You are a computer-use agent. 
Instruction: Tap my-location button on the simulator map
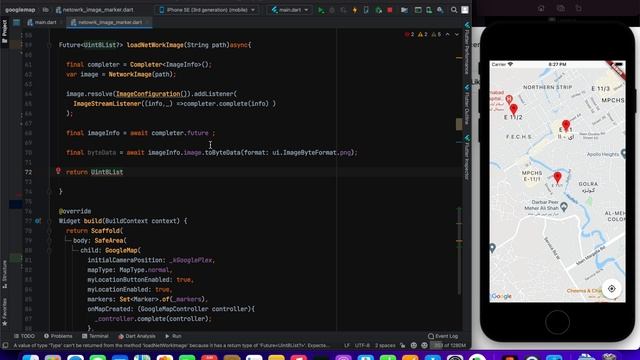click(x=611, y=289)
